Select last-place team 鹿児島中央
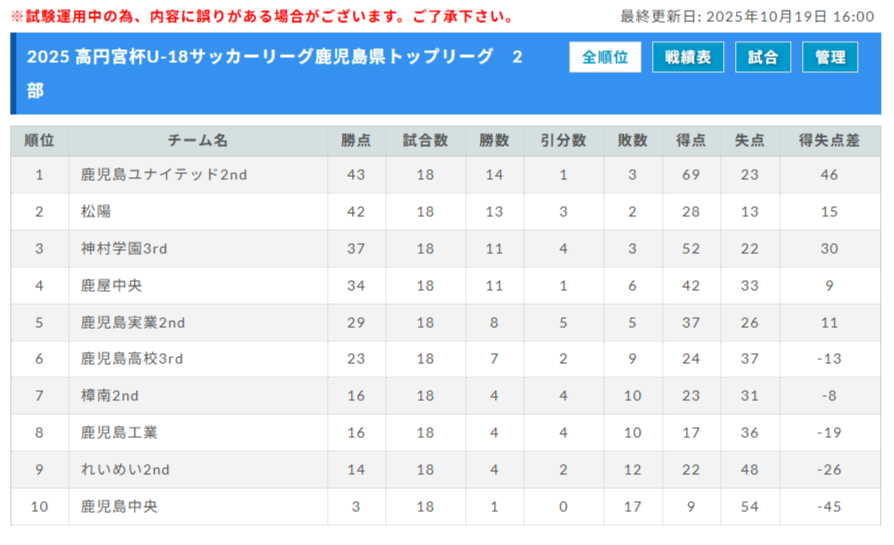 119,507
